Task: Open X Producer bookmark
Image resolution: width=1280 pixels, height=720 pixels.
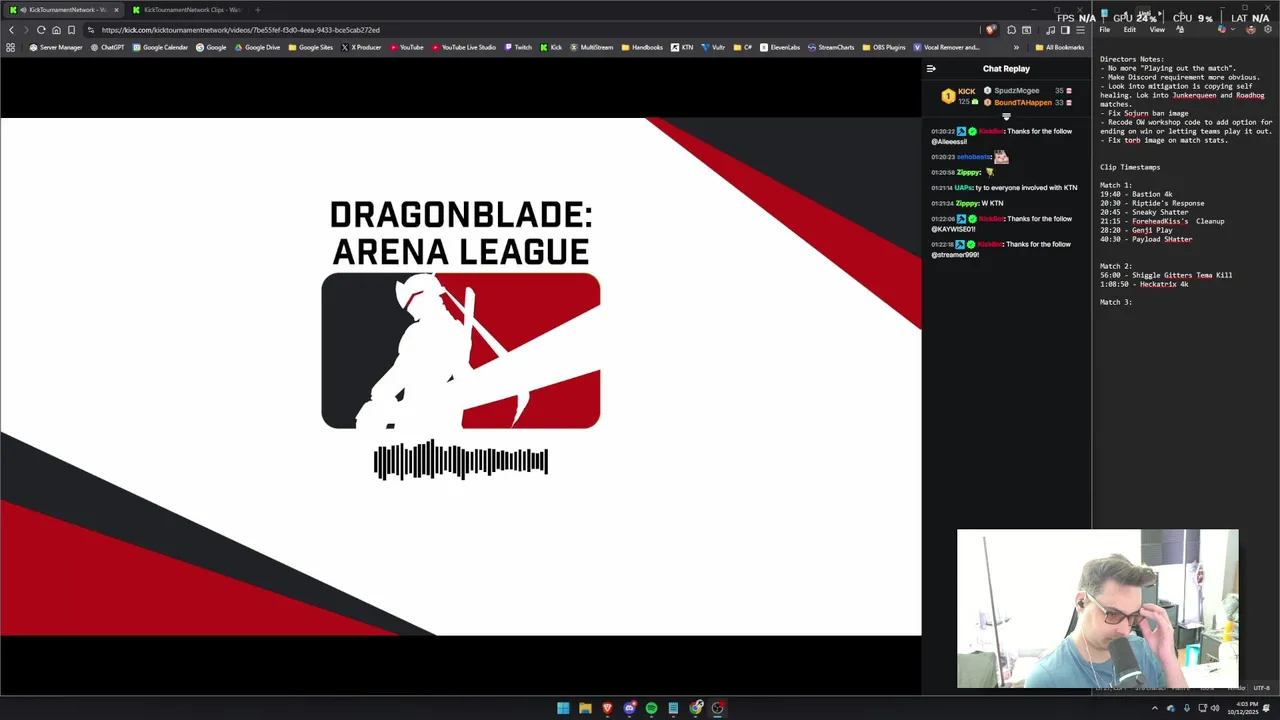Action: point(361,47)
